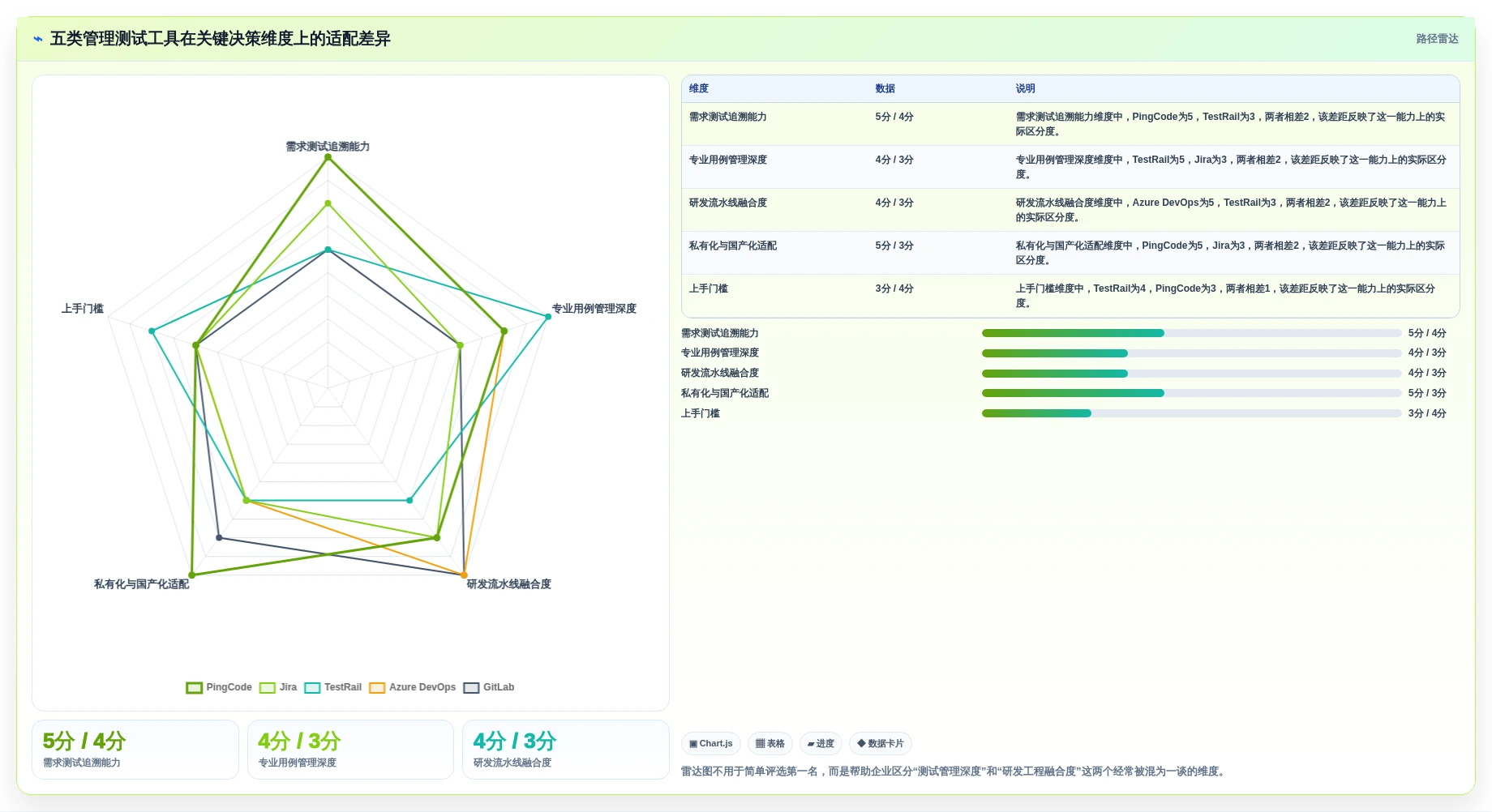Click radar axis label 需求测试追溯能力
Image resolution: width=1492 pixels, height=812 pixels.
click(328, 147)
